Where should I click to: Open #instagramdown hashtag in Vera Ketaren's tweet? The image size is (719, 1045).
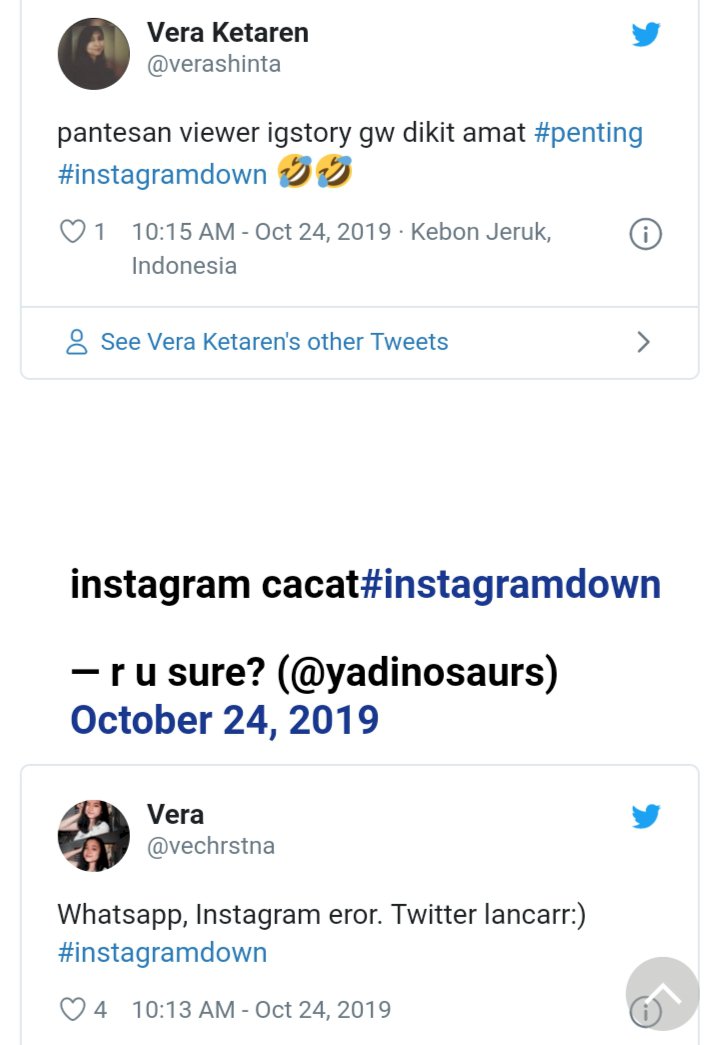point(162,175)
